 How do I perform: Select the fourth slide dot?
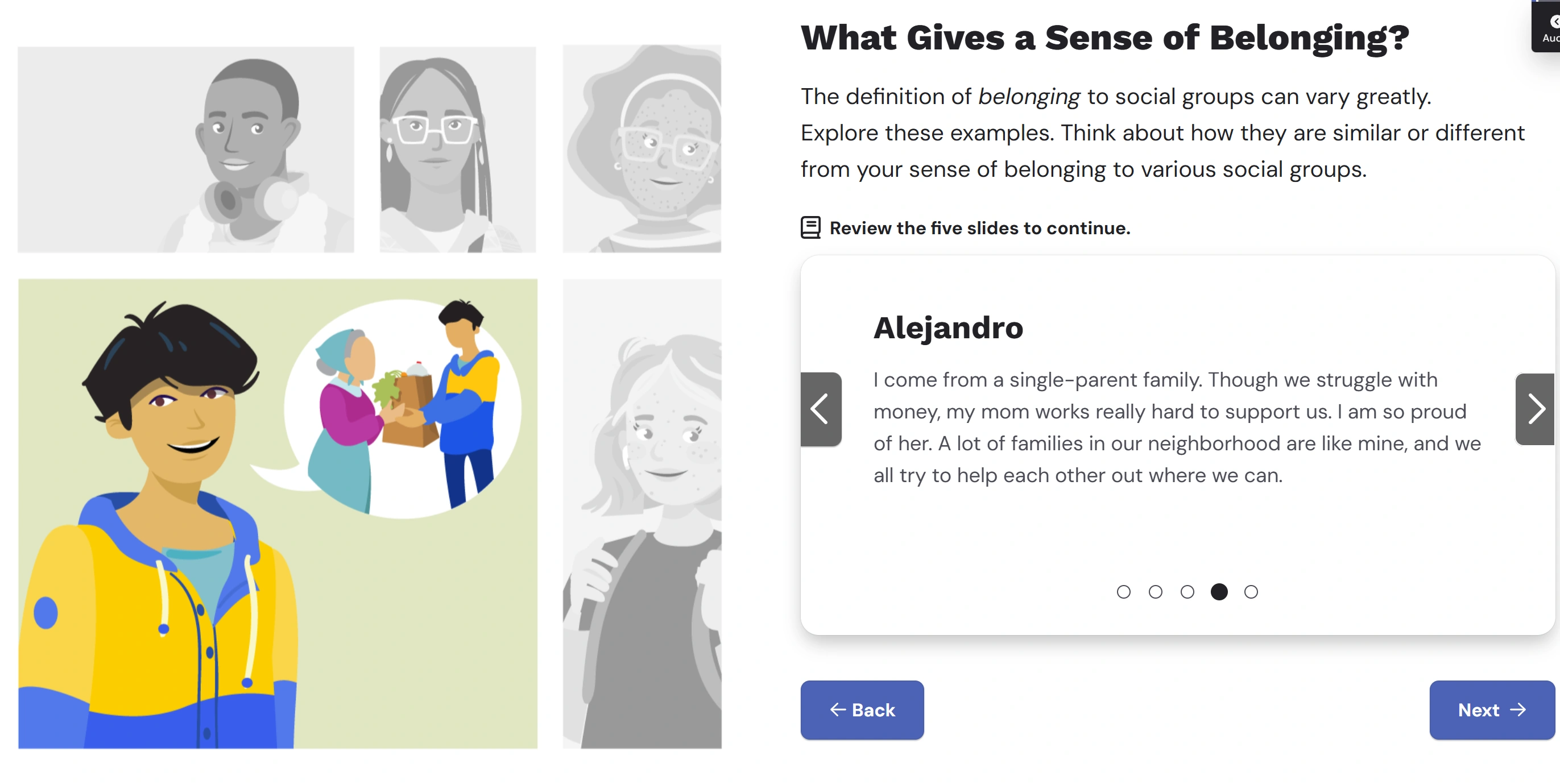[1219, 591]
